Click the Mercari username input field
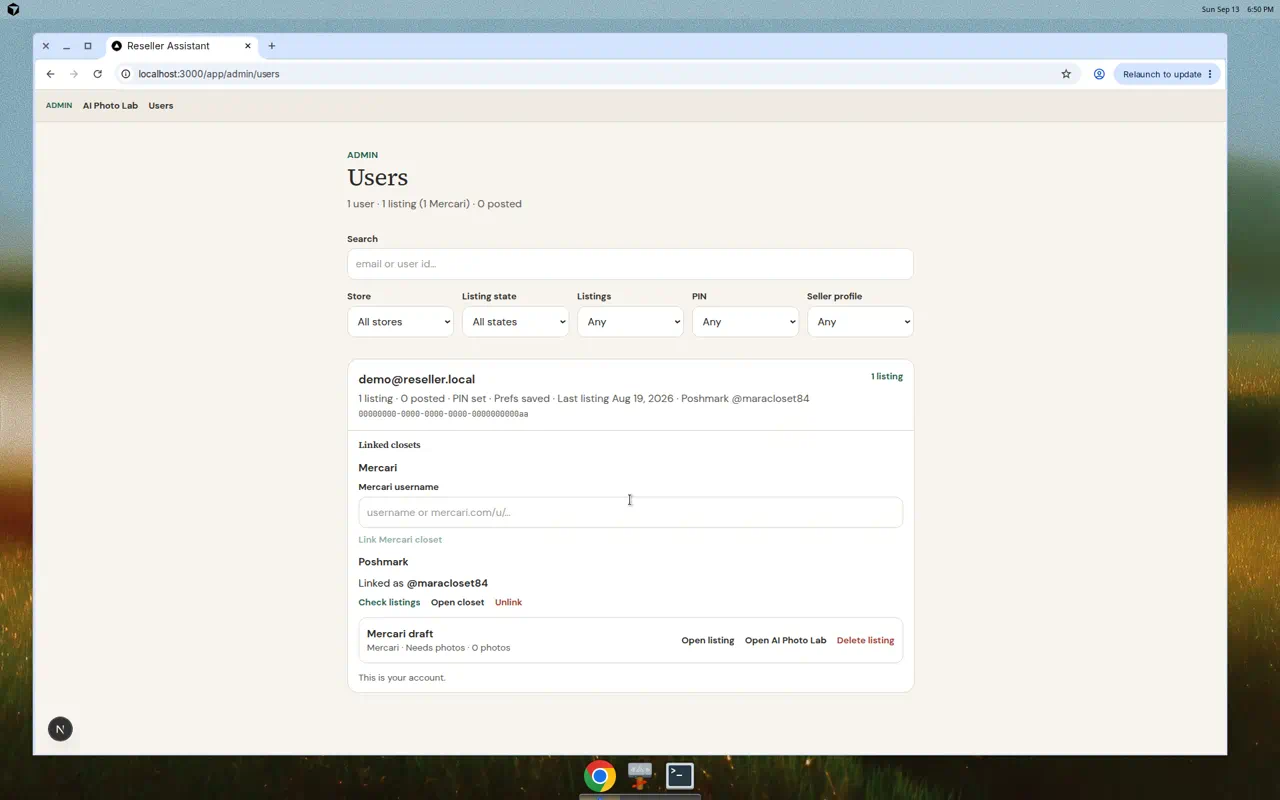Image resolution: width=1280 pixels, height=800 pixels. pos(630,512)
